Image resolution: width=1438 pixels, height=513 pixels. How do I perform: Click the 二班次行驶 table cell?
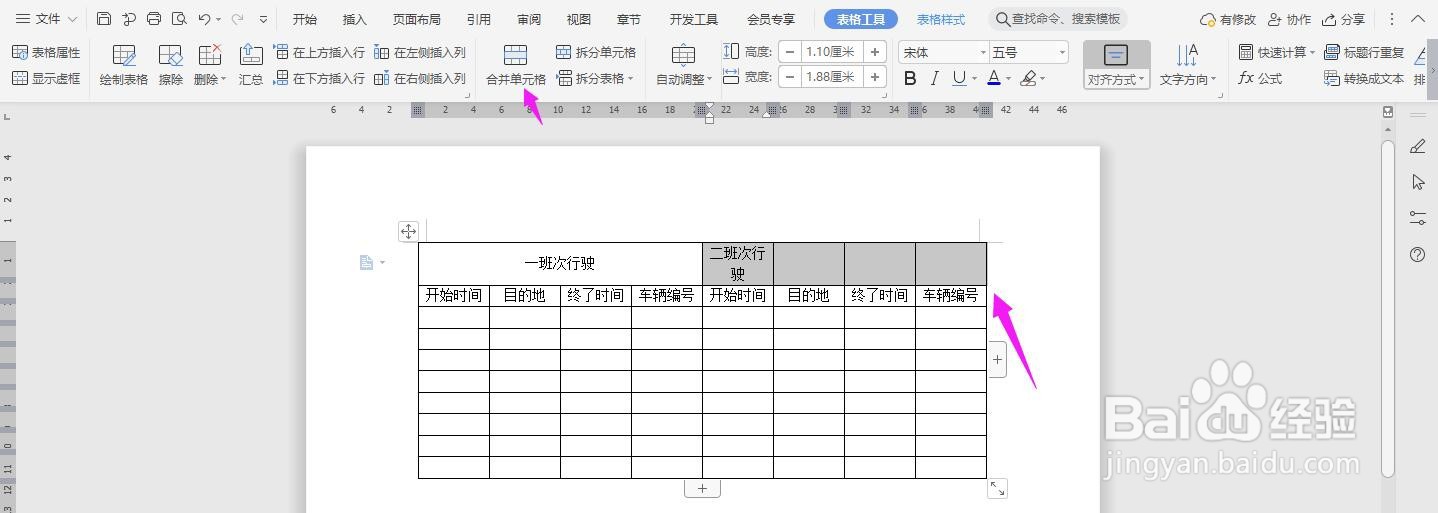tap(738, 263)
